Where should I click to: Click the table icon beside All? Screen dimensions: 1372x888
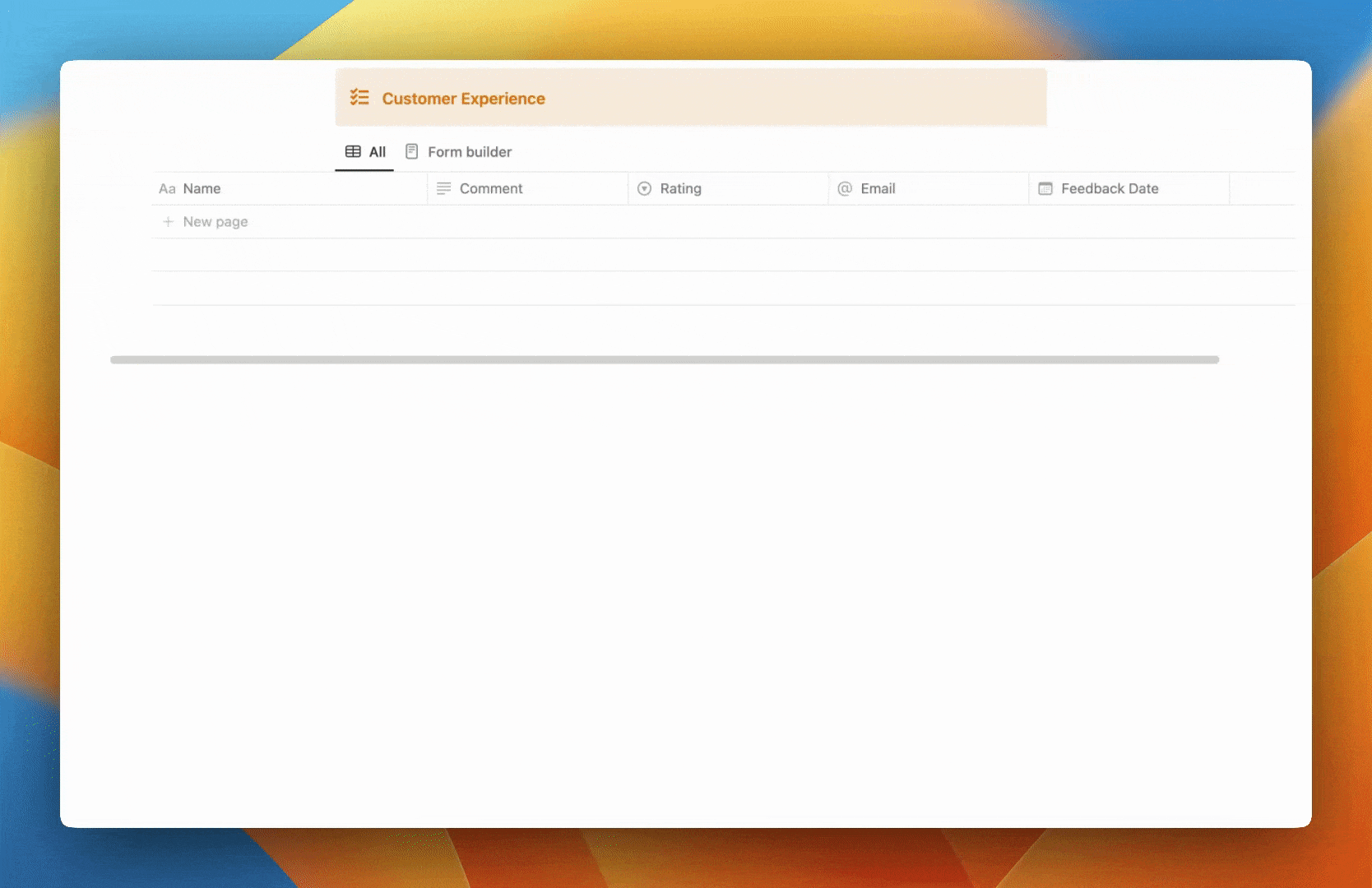click(x=353, y=152)
